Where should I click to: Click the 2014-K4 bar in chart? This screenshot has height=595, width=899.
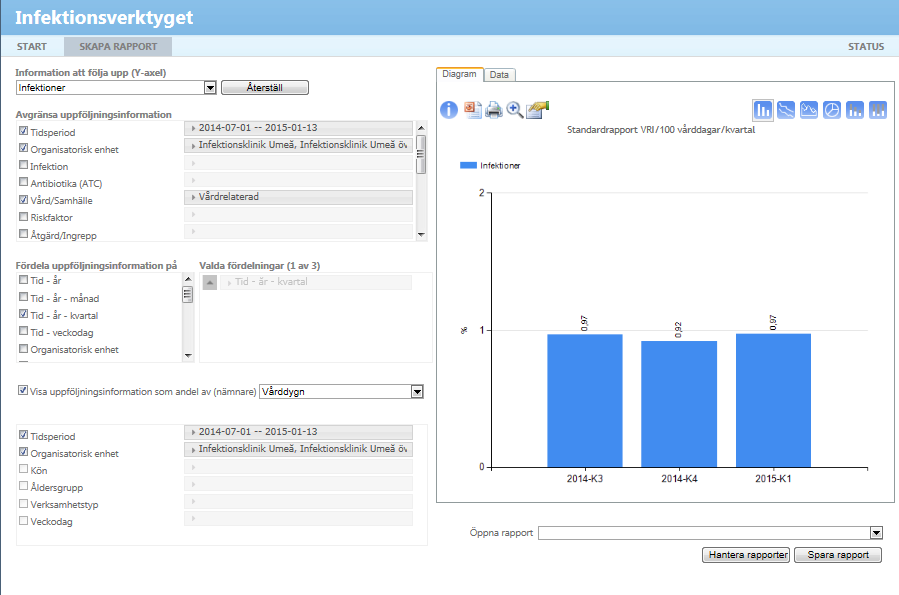[679, 404]
